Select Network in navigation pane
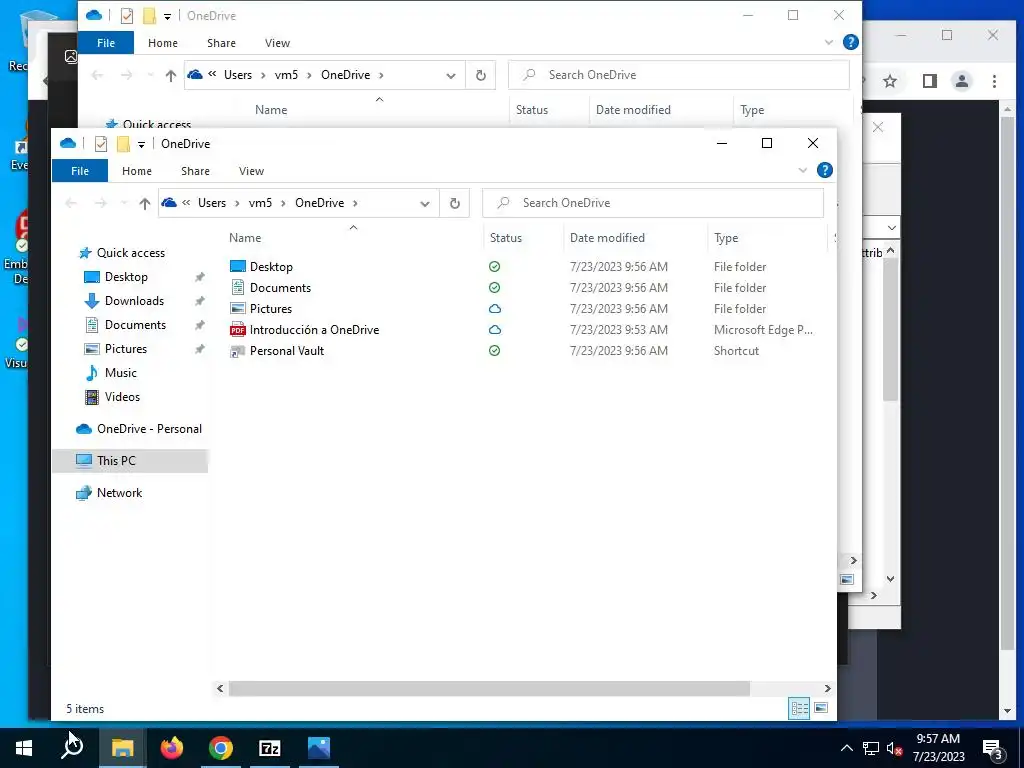1024x768 pixels. click(x=119, y=493)
